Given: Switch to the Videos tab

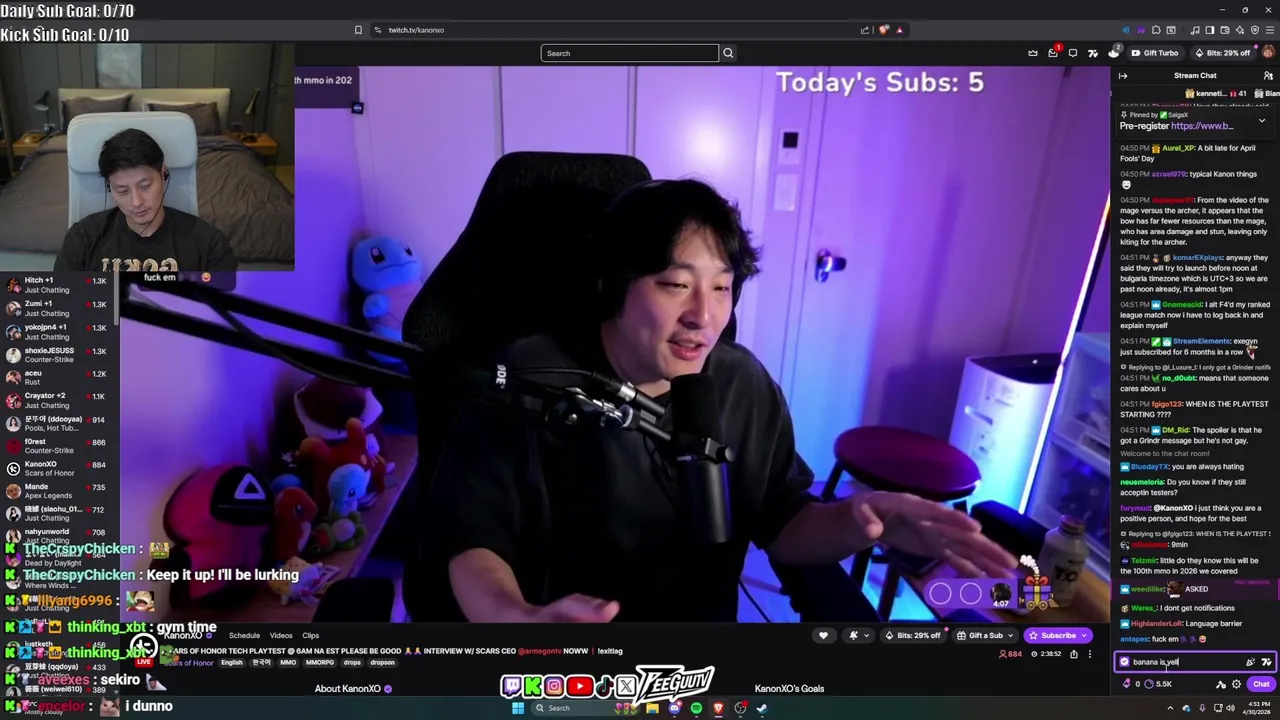Looking at the screenshot, I should [281, 636].
